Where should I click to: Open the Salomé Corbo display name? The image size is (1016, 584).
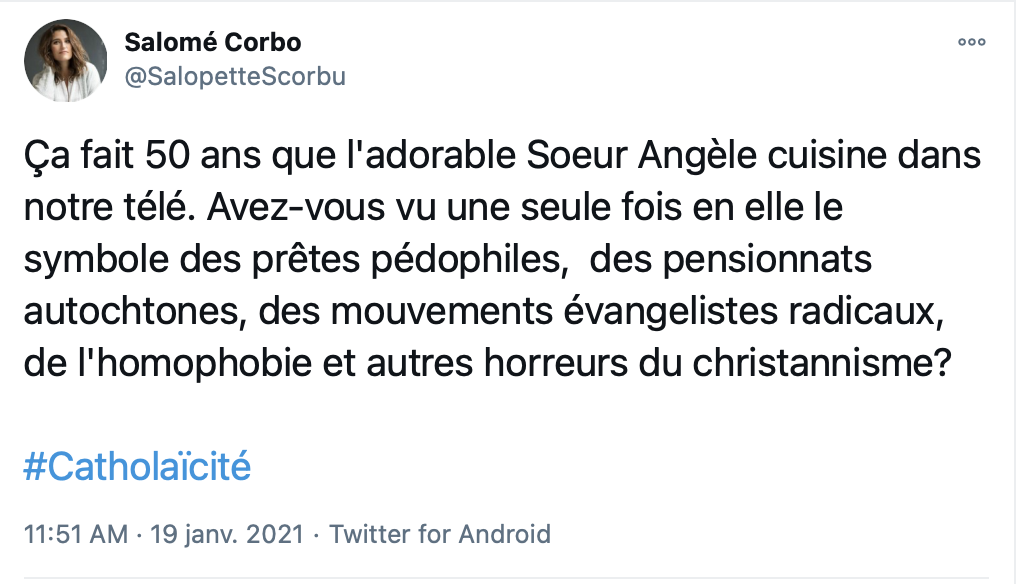pyautogui.click(x=212, y=43)
